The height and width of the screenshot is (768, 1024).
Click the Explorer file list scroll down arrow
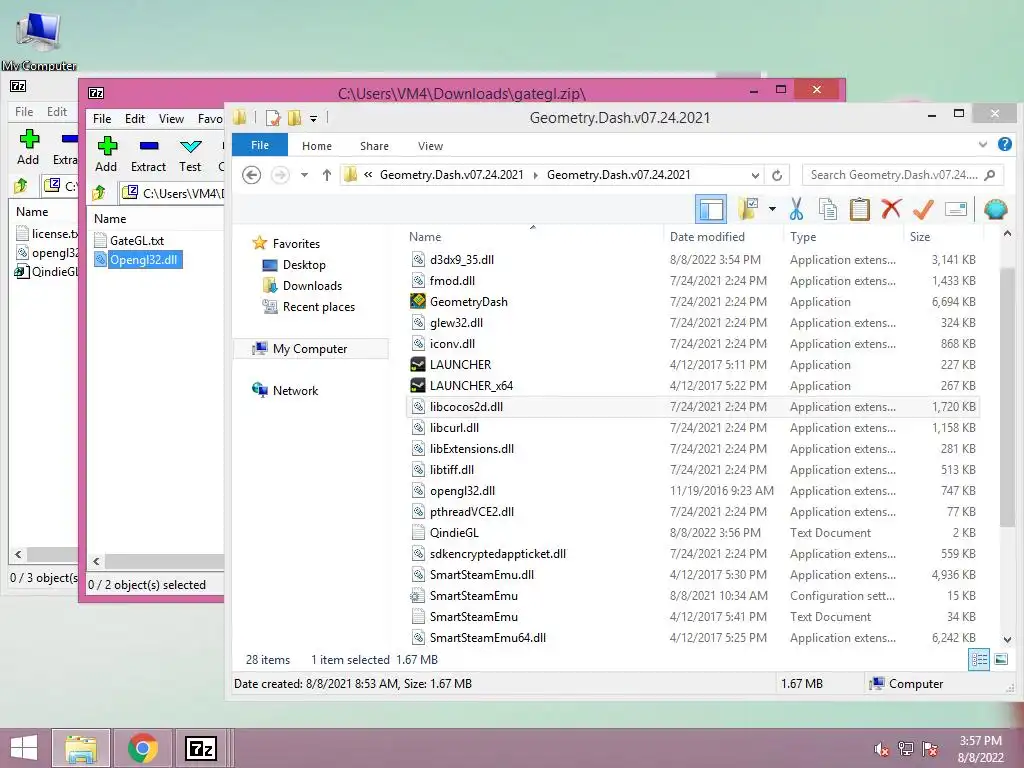point(1007,639)
